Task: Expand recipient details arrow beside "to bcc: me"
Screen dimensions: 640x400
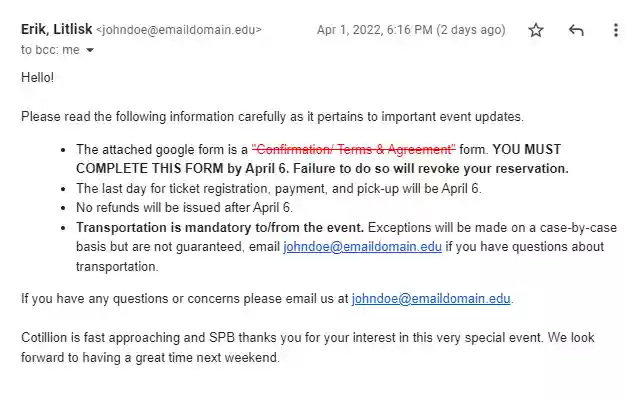Action: click(90, 50)
